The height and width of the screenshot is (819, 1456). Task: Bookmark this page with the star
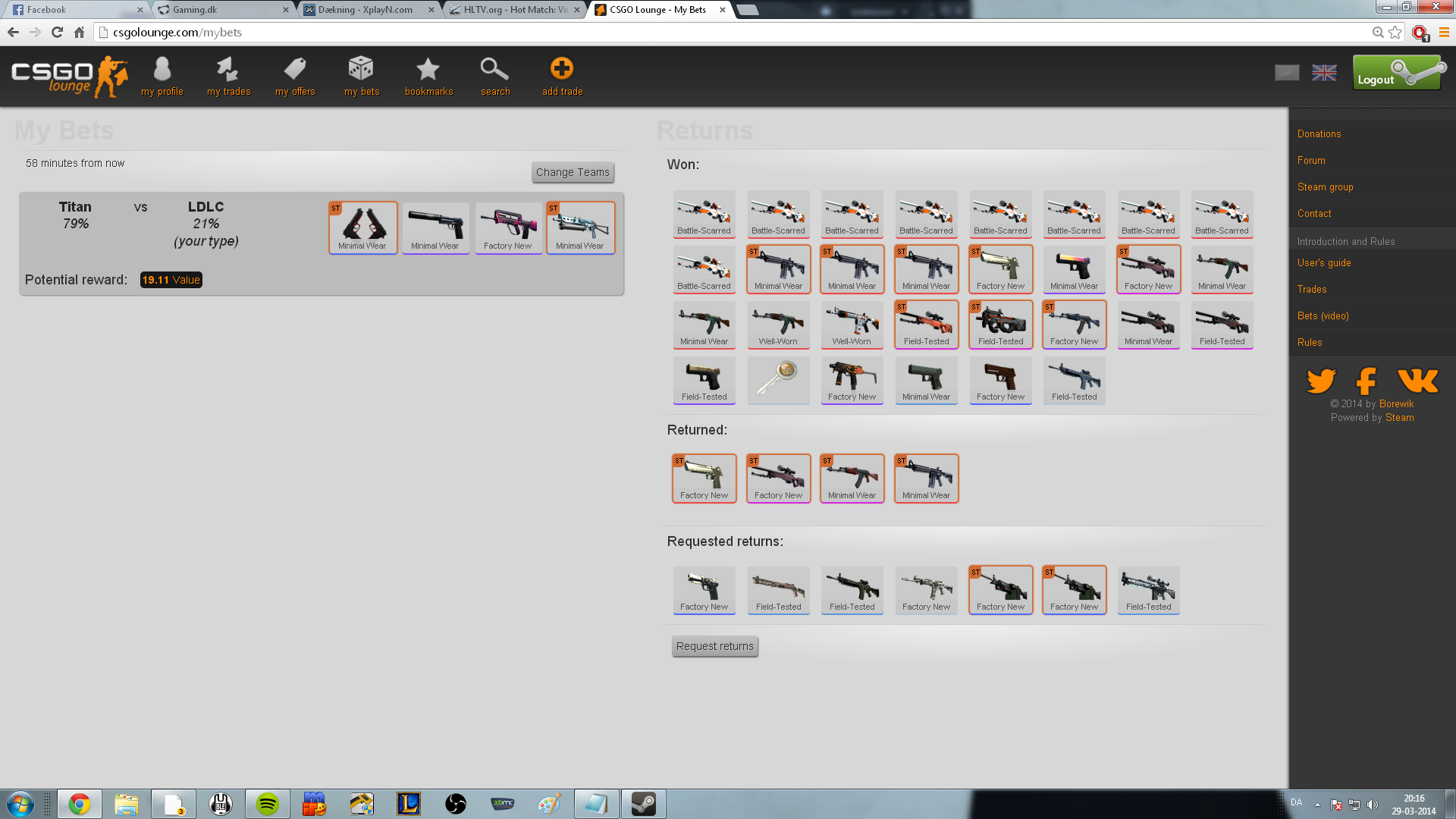[x=1395, y=32]
